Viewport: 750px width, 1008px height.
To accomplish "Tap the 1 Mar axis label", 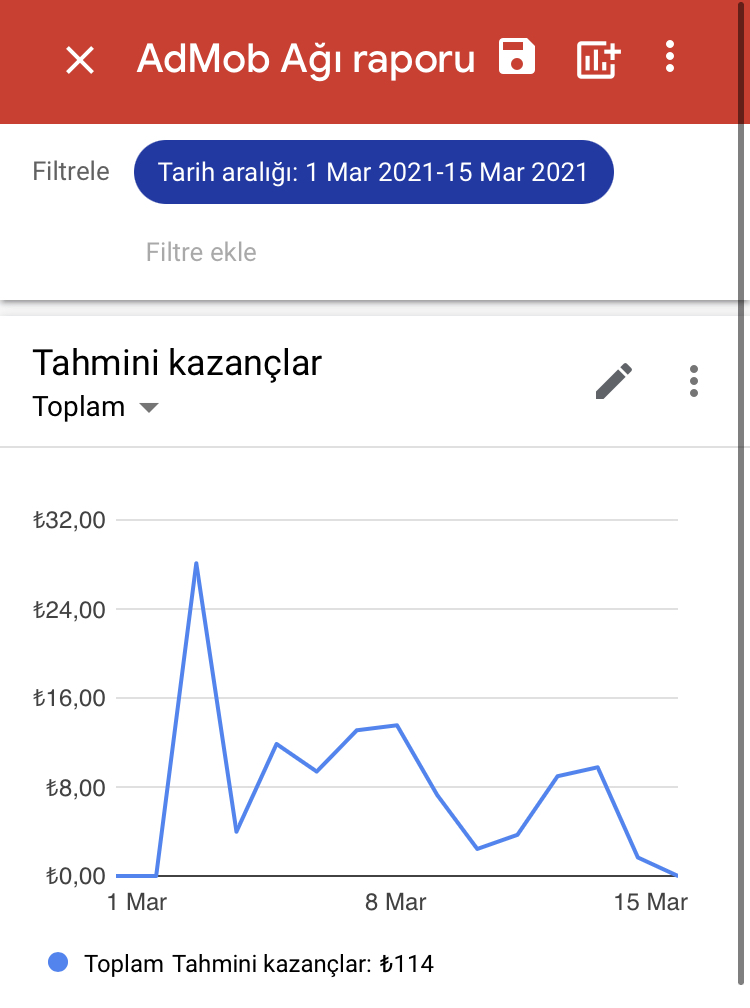I will pyautogui.click(x=137, y=902).
